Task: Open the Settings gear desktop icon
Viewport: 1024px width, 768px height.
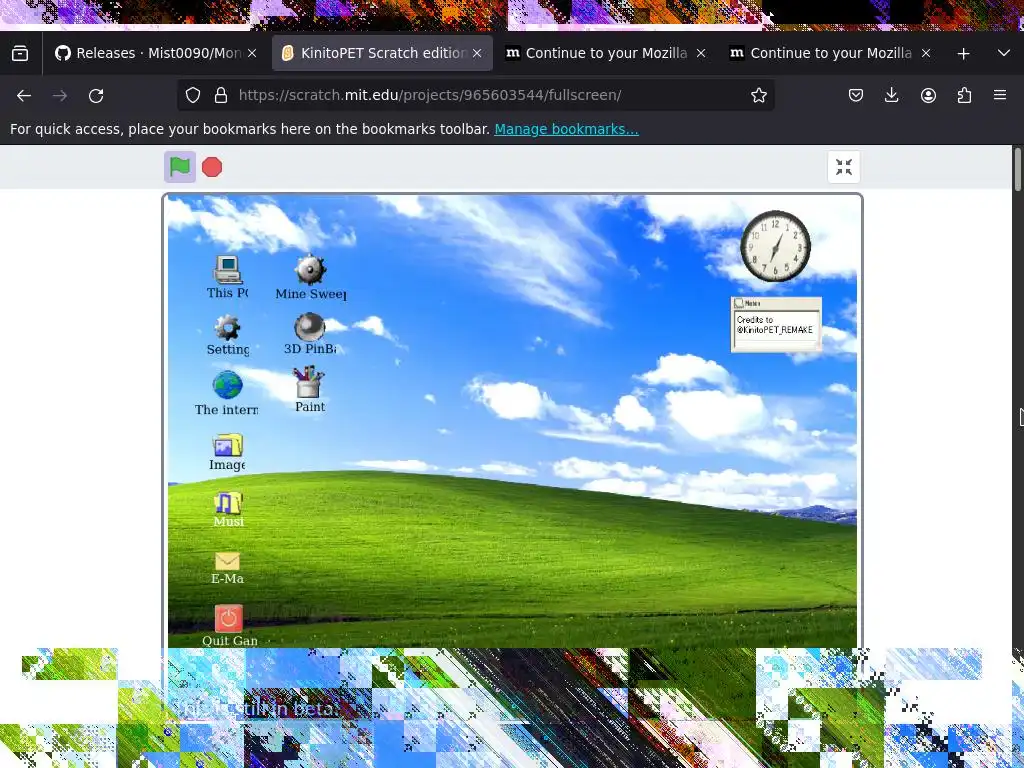Action: (x=227, y=335)
